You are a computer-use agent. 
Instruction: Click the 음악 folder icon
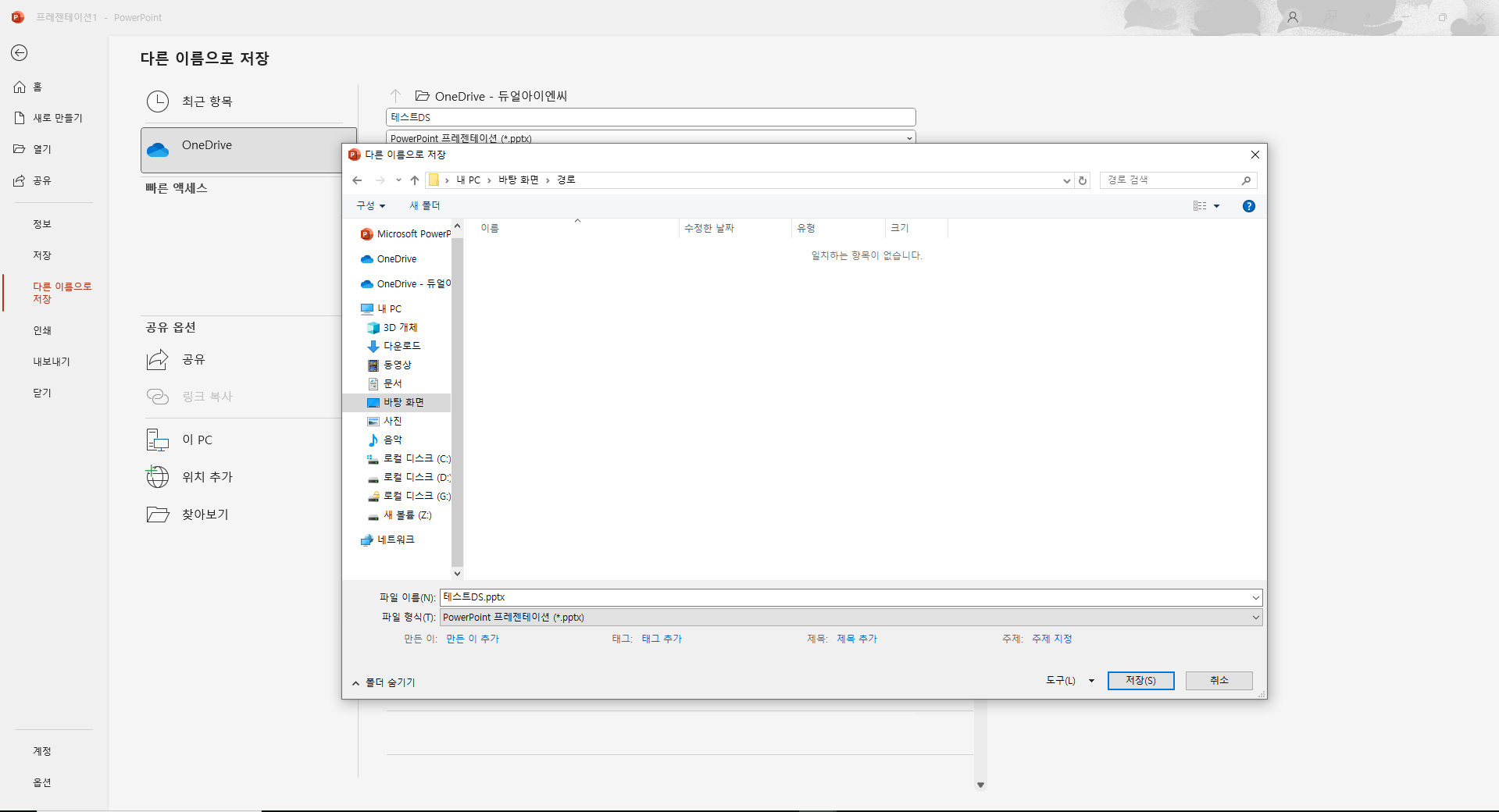coord(373,440)
